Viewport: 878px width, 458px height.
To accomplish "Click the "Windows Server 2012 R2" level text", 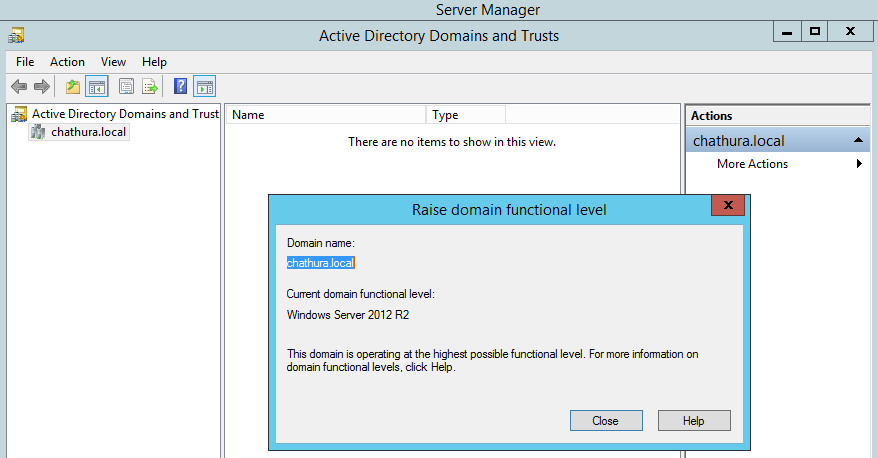I will [x=348, y=315].
